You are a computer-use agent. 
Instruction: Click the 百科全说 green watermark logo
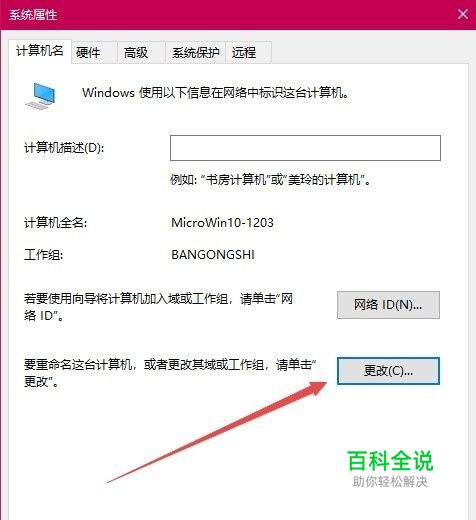point(390,461)
